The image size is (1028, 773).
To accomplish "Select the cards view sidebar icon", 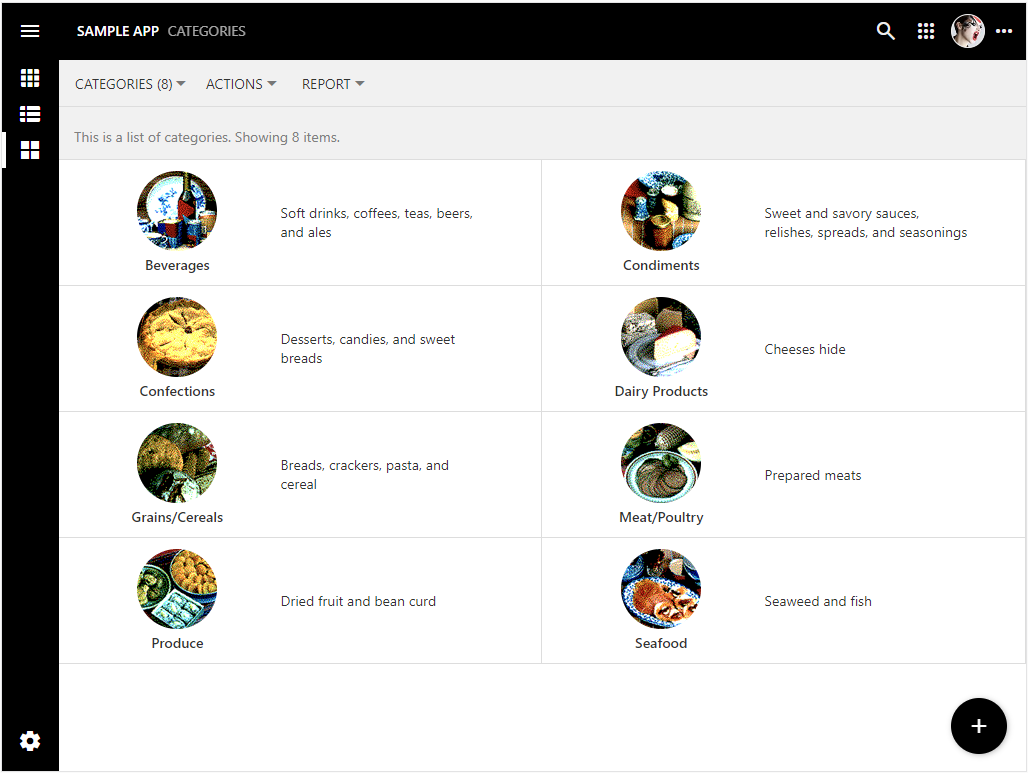I will pyautogui.click(x=30, y=150).
